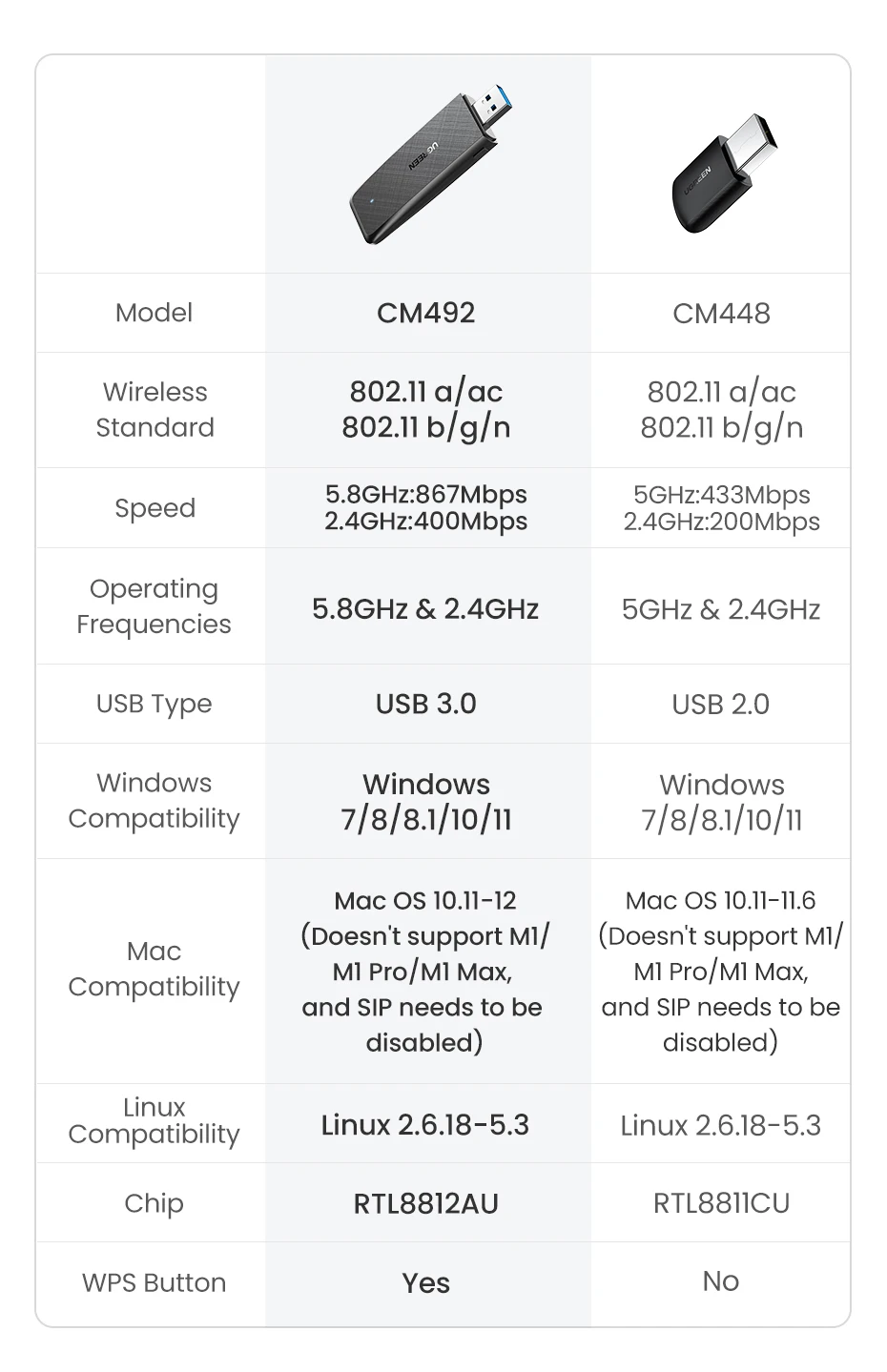Select the RTL8812AU chip name

point(426,1203)
